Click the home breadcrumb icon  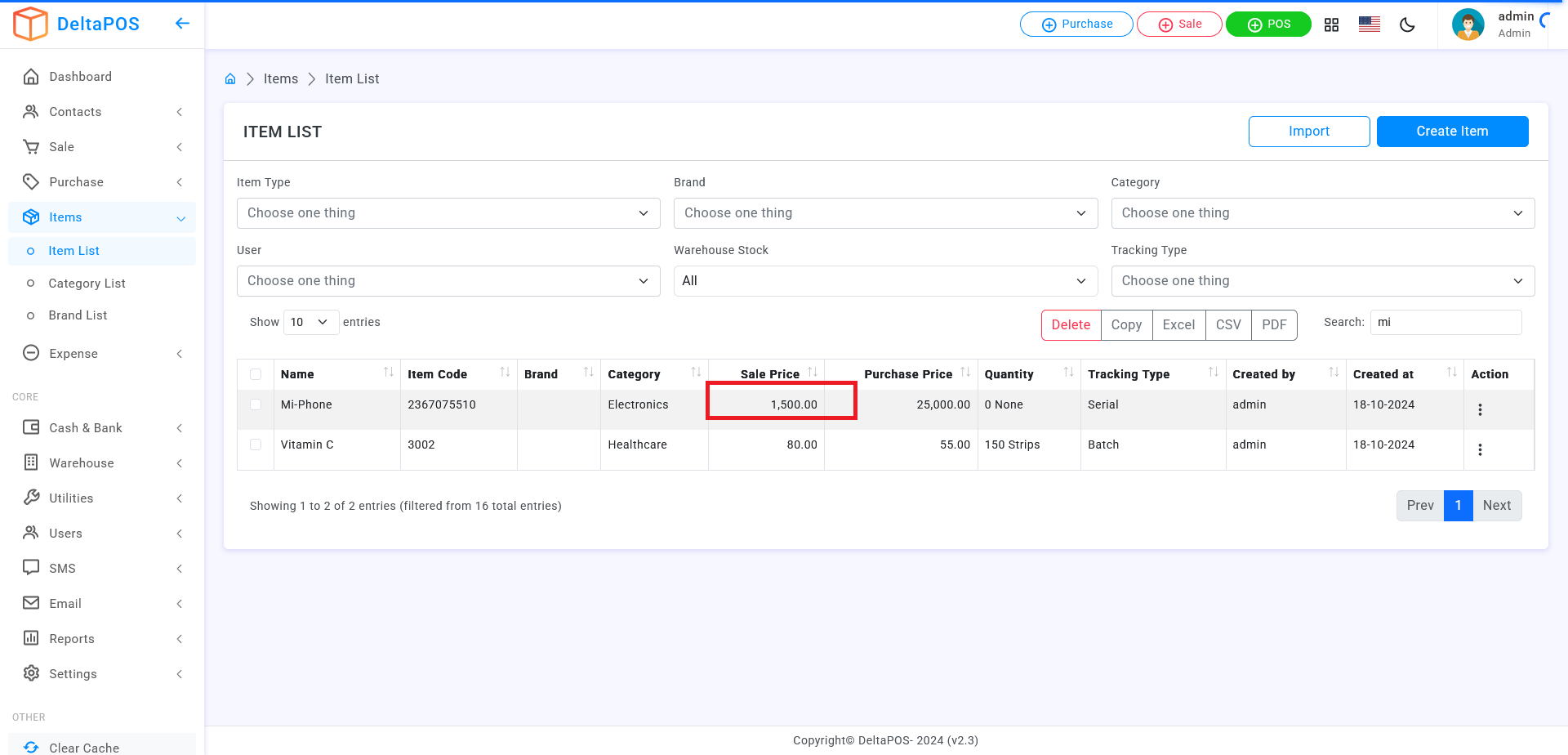[x=230, y=79]
